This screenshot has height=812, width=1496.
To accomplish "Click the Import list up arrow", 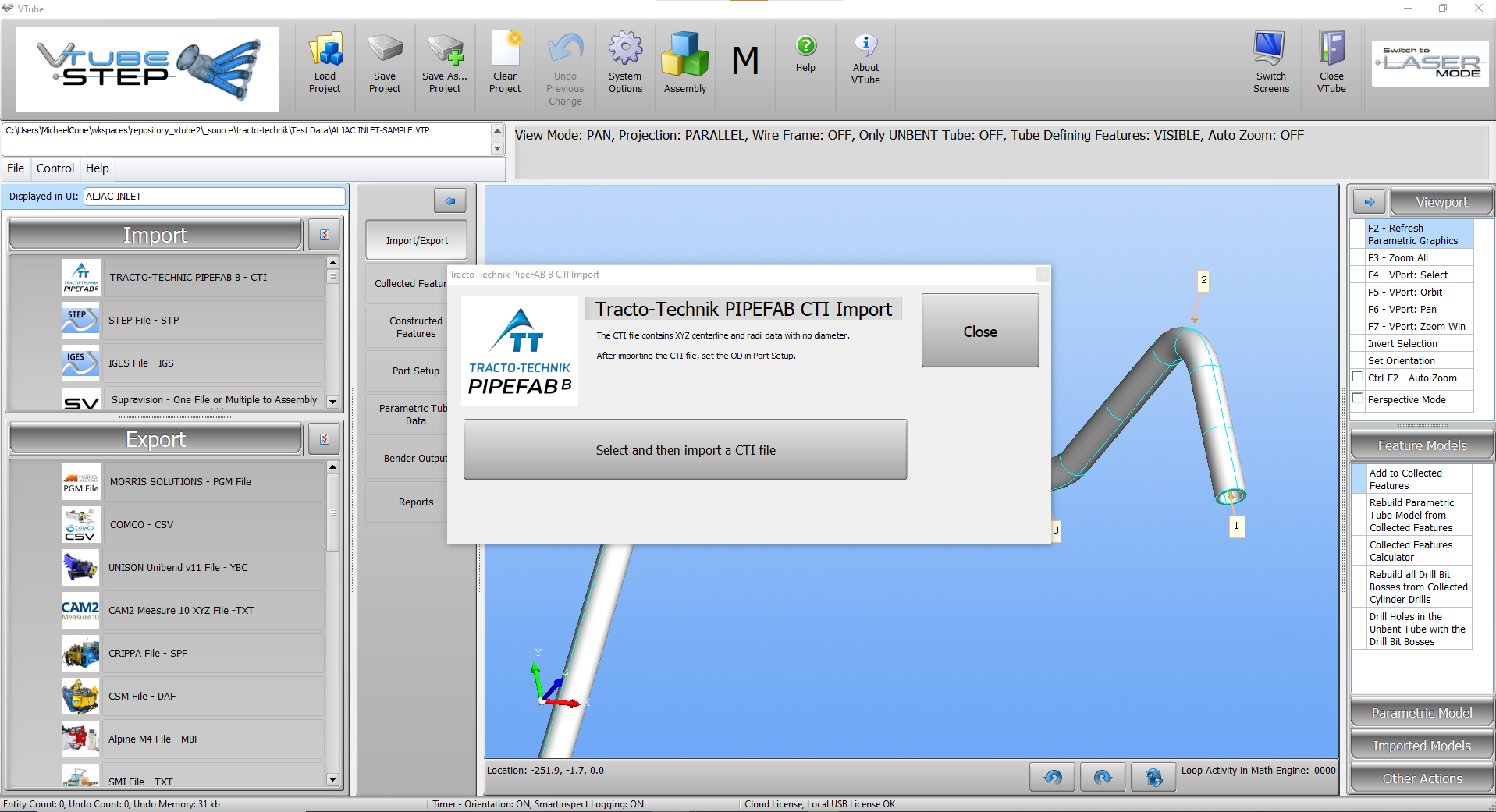I will (332, 263).
